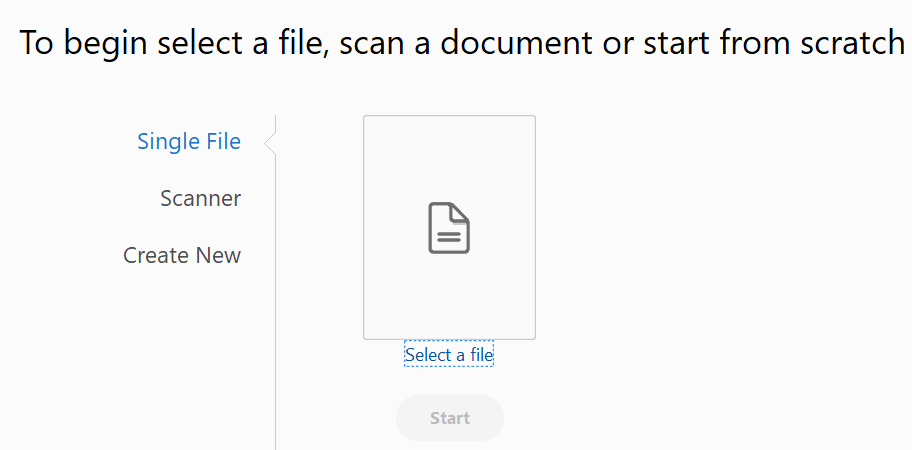Choose Scanner to scan a document
The image size is (912, 450).
tap(200, 199)
